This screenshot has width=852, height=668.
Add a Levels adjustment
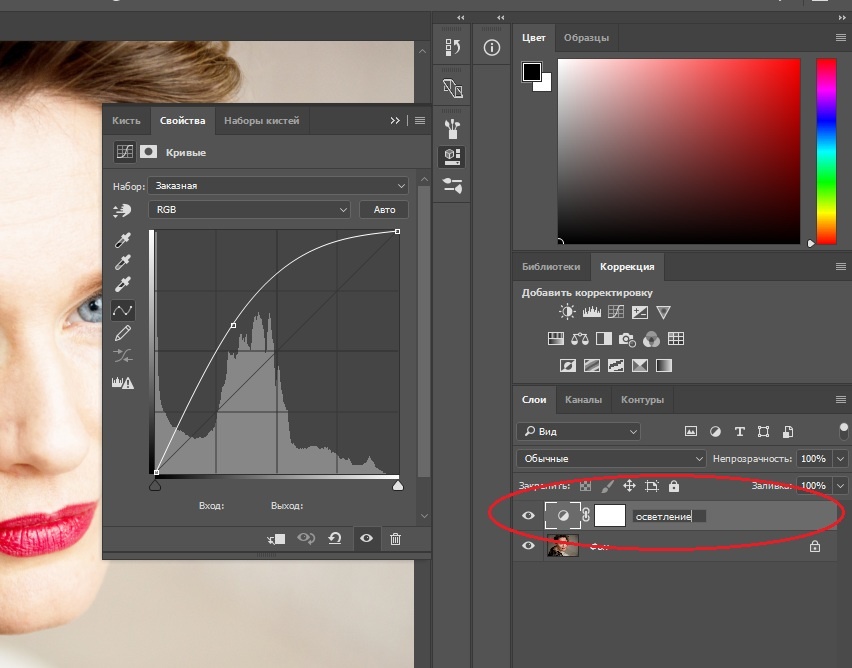coord(592,312)
